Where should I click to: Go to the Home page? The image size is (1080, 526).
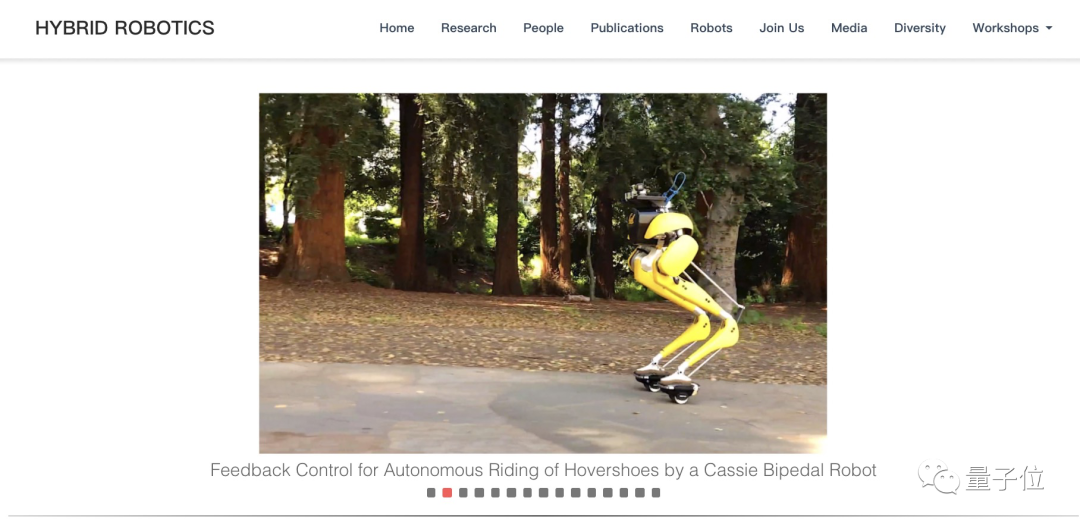[397, 28]
